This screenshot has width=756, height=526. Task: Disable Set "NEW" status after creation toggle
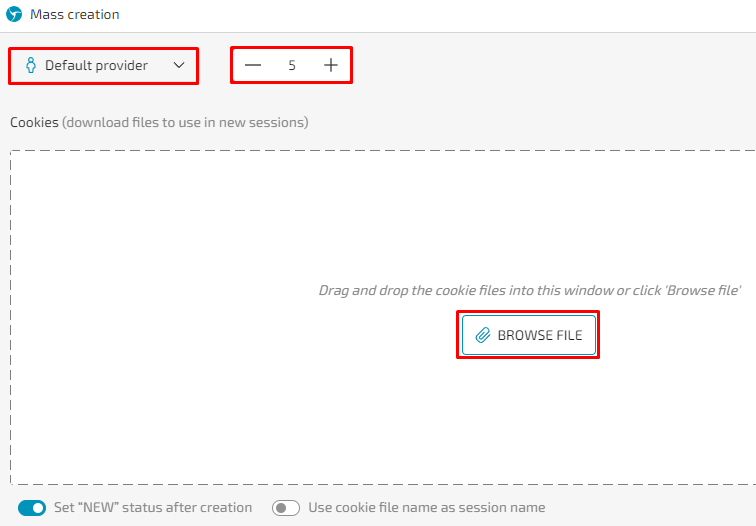(x=32, y=508)
